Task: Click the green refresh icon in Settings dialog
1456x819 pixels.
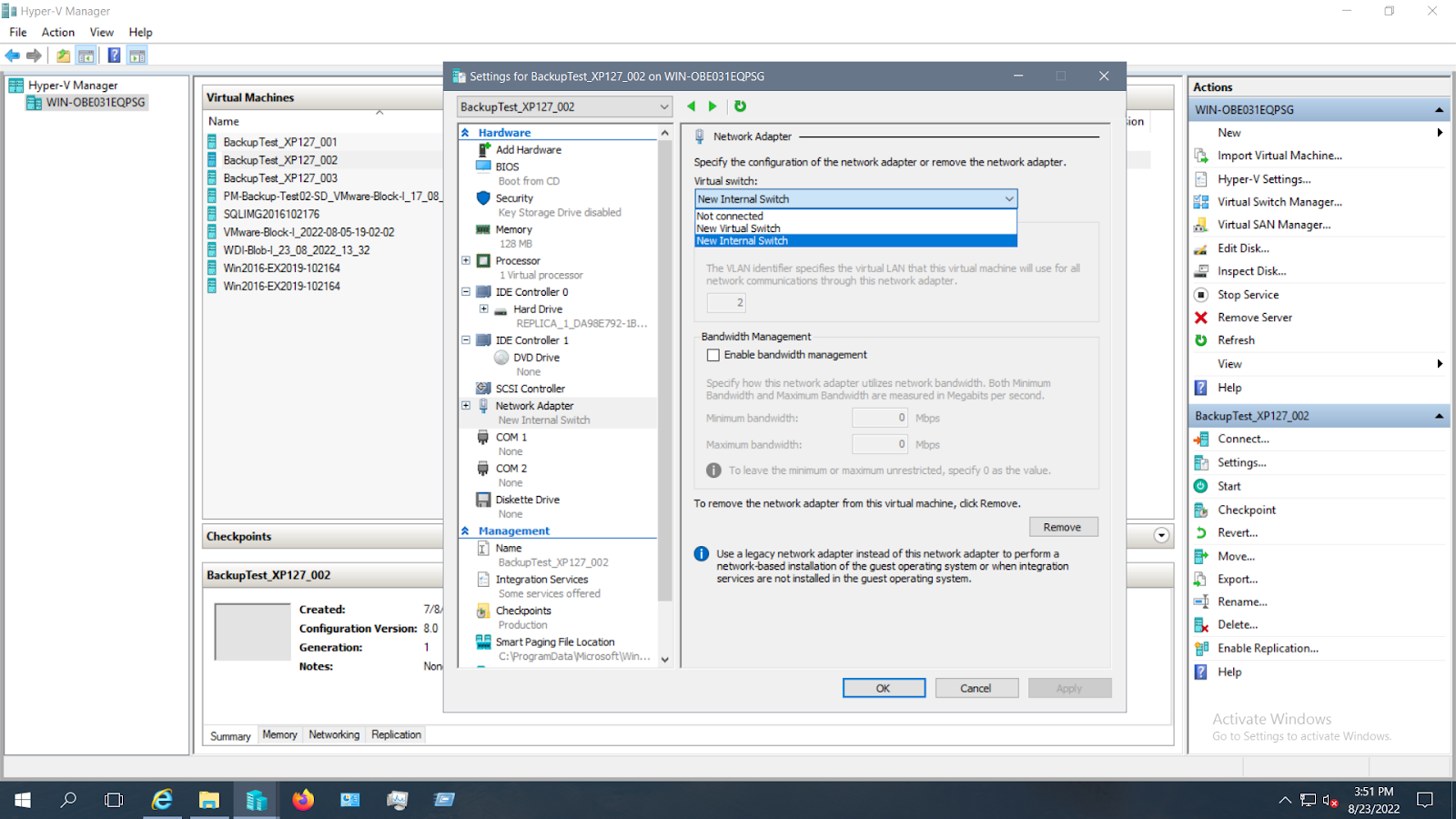Action: (740, 106)
